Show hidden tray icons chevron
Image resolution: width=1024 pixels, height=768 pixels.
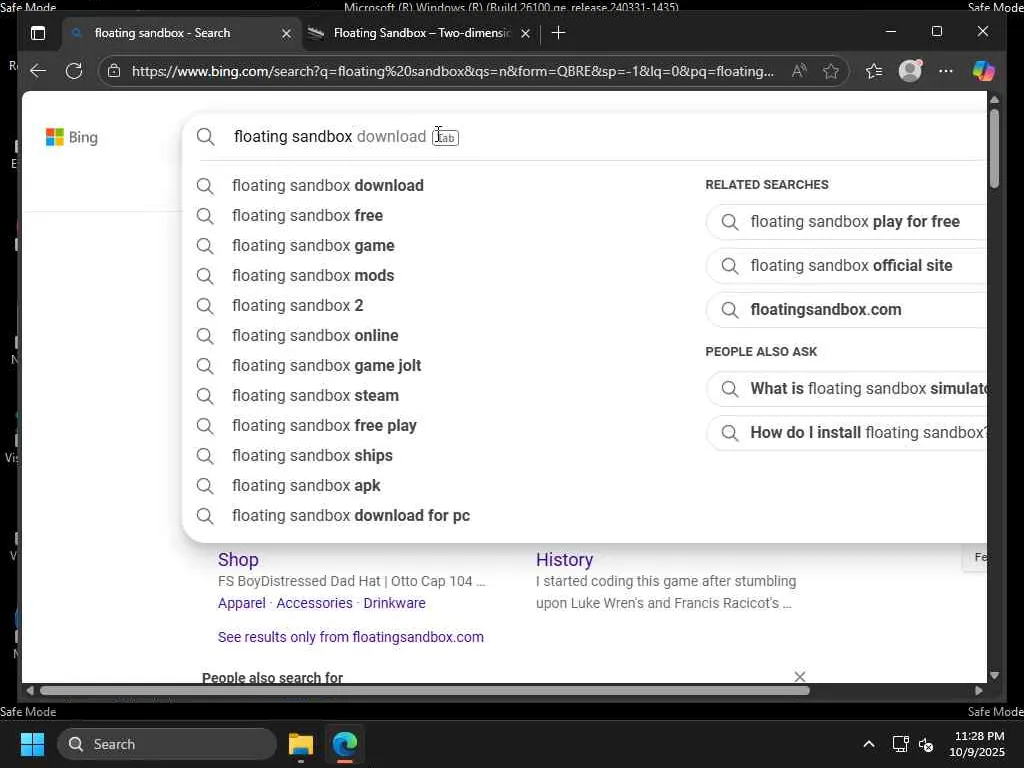point(869,744)
